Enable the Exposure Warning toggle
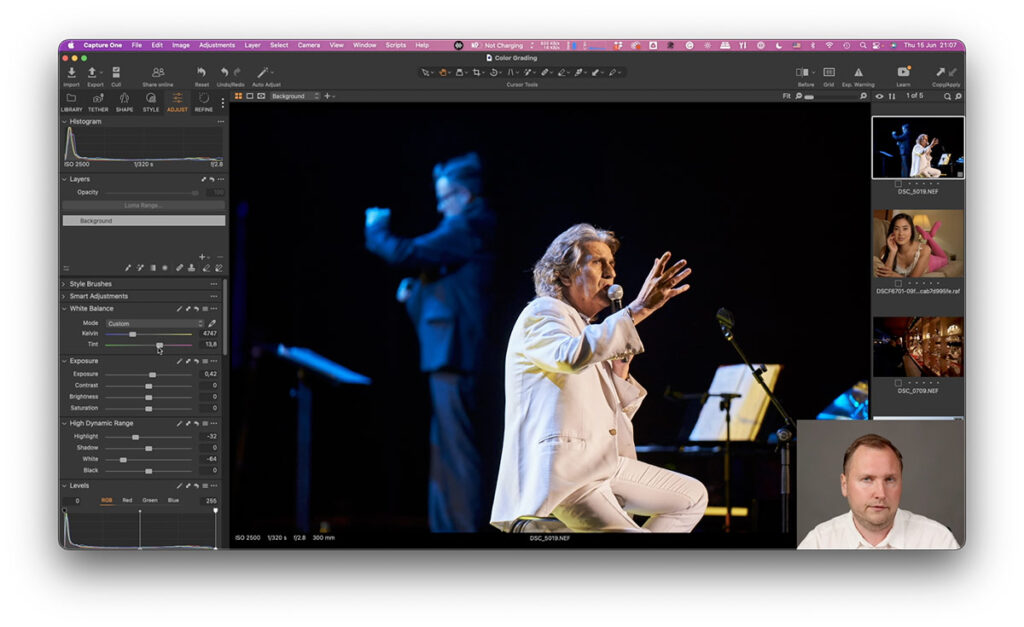Screen dimensions: 1024x627 point(858,72)
